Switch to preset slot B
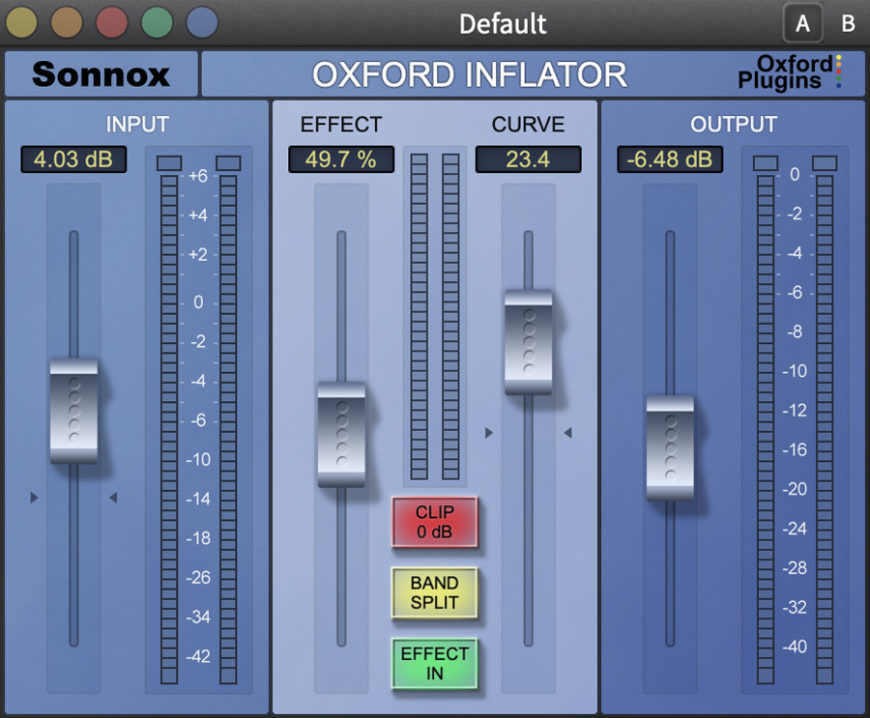This screenshot has height=718, width=870. pyautogui.click(x=847, y=23)
